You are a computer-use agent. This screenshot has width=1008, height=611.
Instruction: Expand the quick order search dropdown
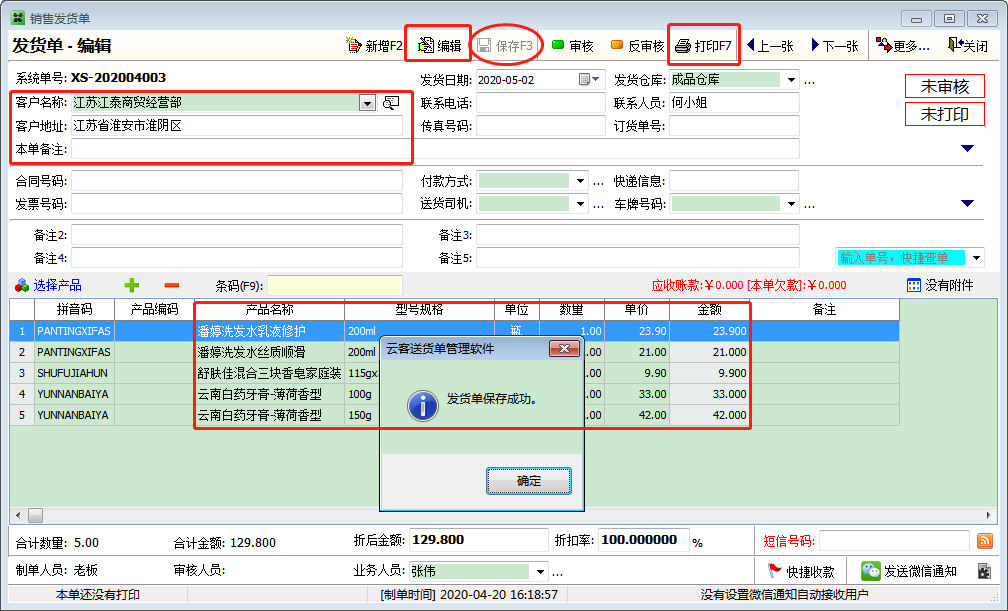pos(976,258)
